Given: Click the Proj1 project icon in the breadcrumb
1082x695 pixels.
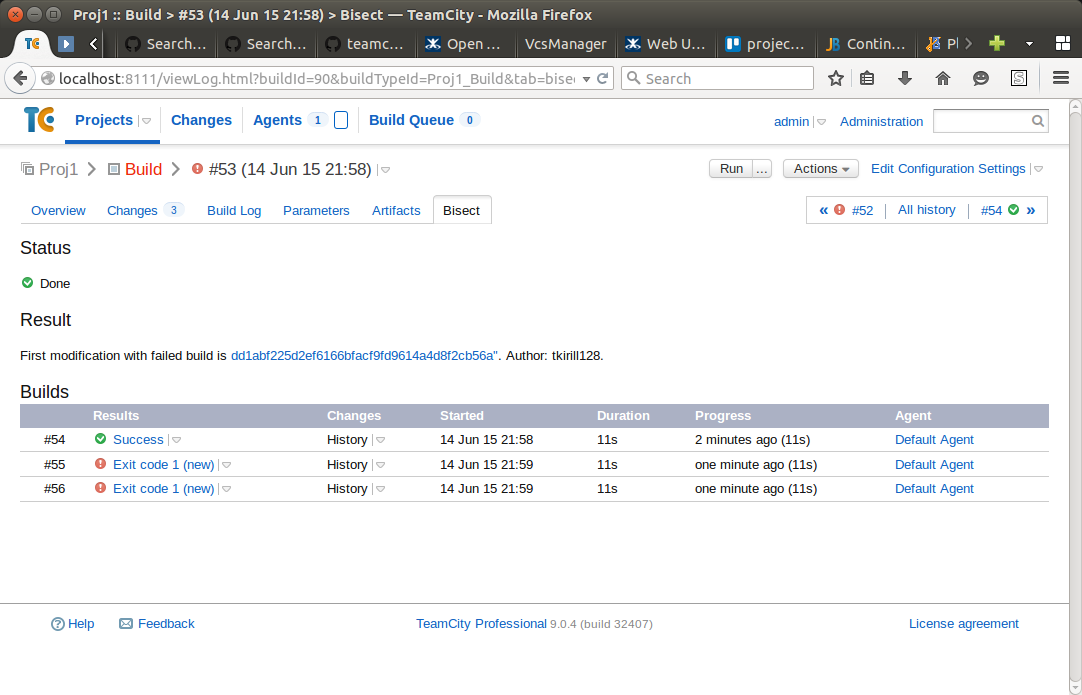Looking at the screenshot, I should (x=28, y=168).
